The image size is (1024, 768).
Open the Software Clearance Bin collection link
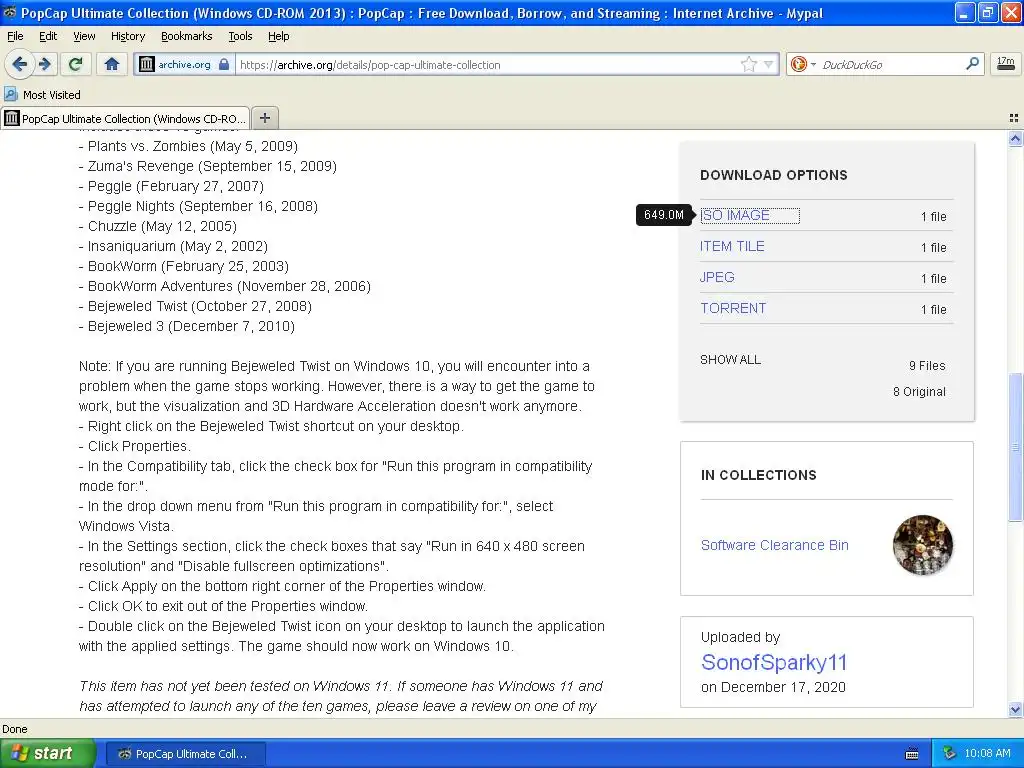tap(775, 545)
